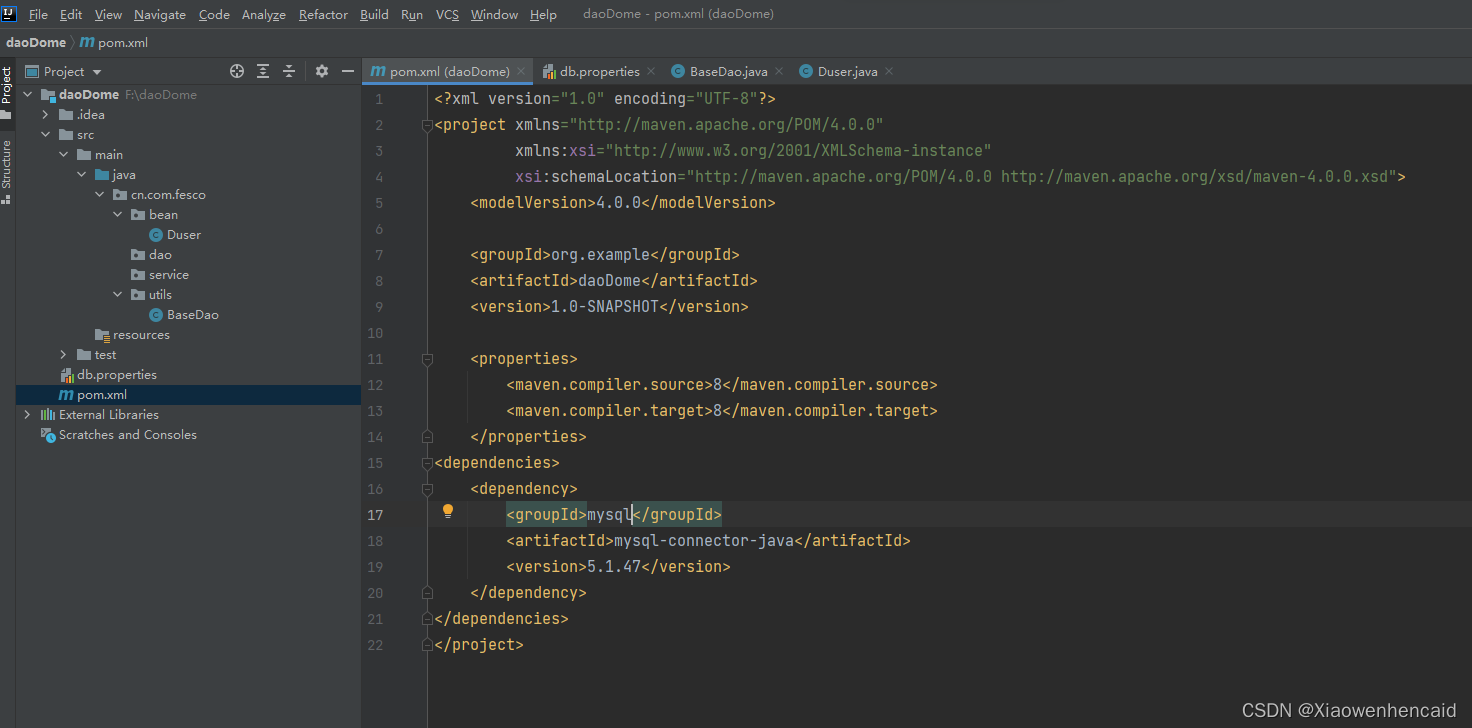
Task: Open the Refactor menu
Action: pyautogui.click(x=323, y=14)
